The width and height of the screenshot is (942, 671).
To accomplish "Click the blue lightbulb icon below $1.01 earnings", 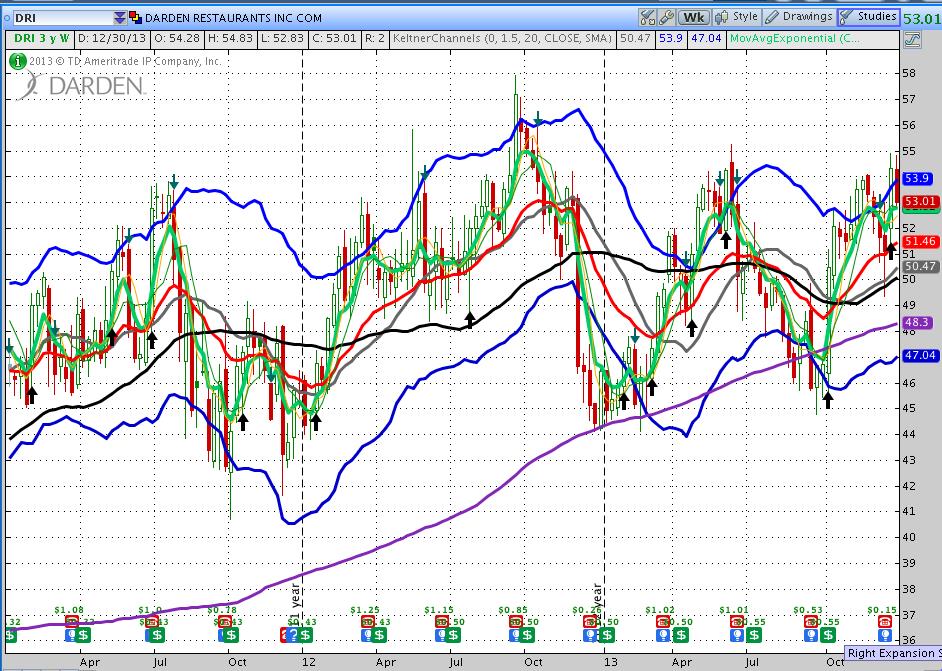I will [x=738, y=635].
